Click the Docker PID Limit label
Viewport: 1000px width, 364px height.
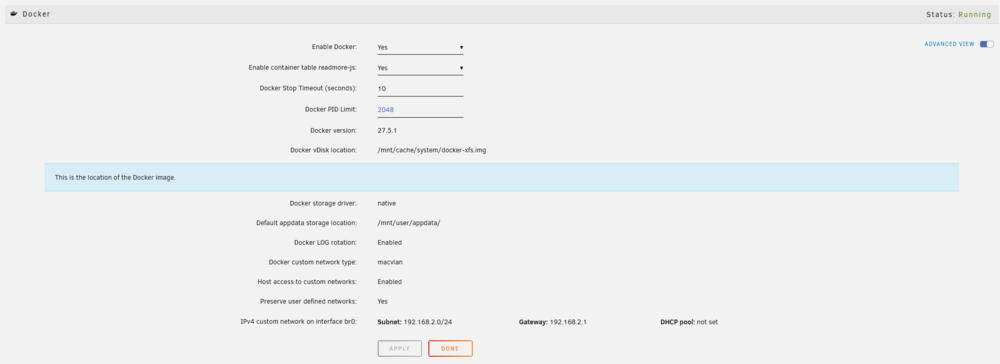331,110
